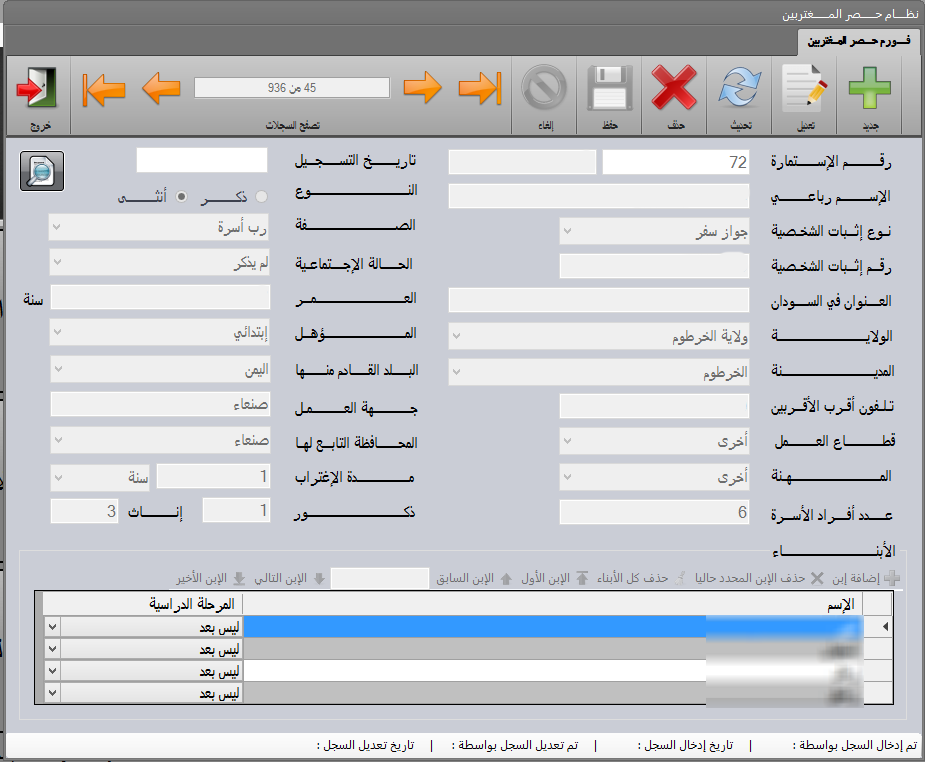Click the الإسم column header in the children grid

[x=552, y=604]
